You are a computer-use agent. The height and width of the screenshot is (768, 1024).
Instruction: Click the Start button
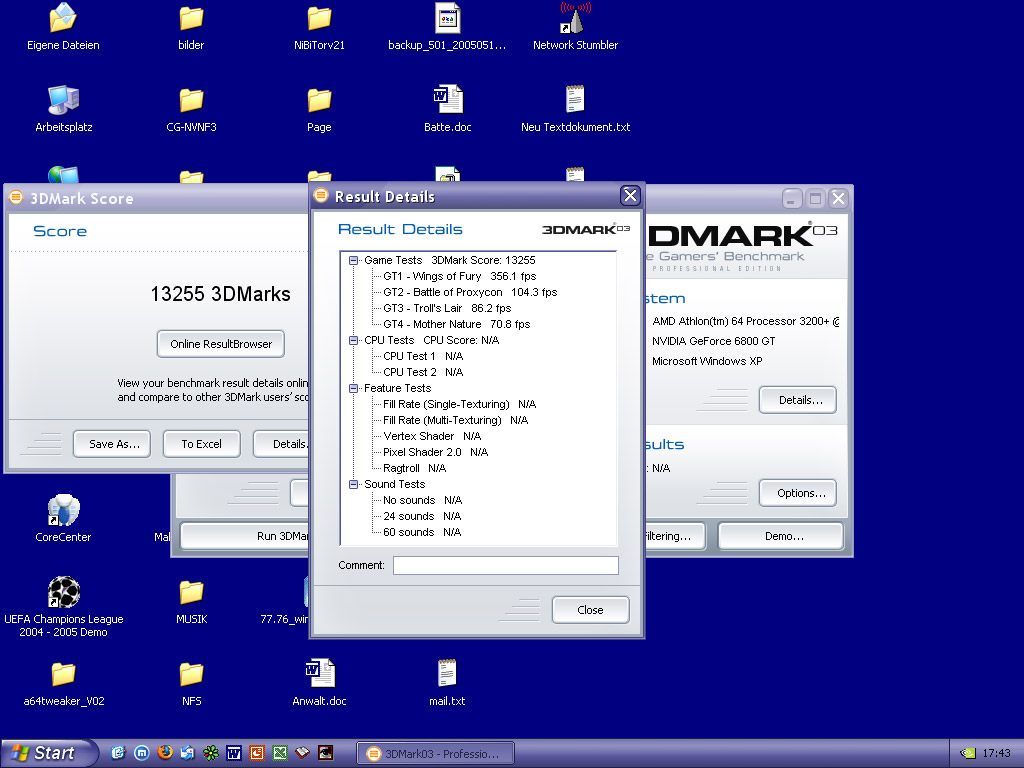(x=50, y=753)
